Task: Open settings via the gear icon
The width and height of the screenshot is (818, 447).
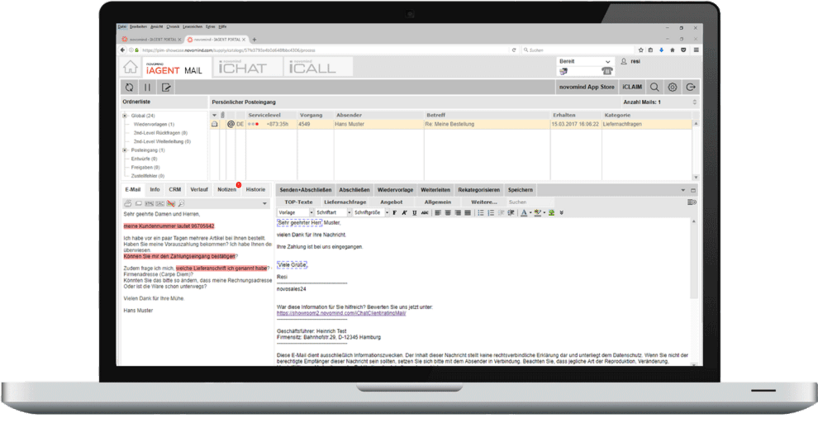Action: (x=672, y=87)
